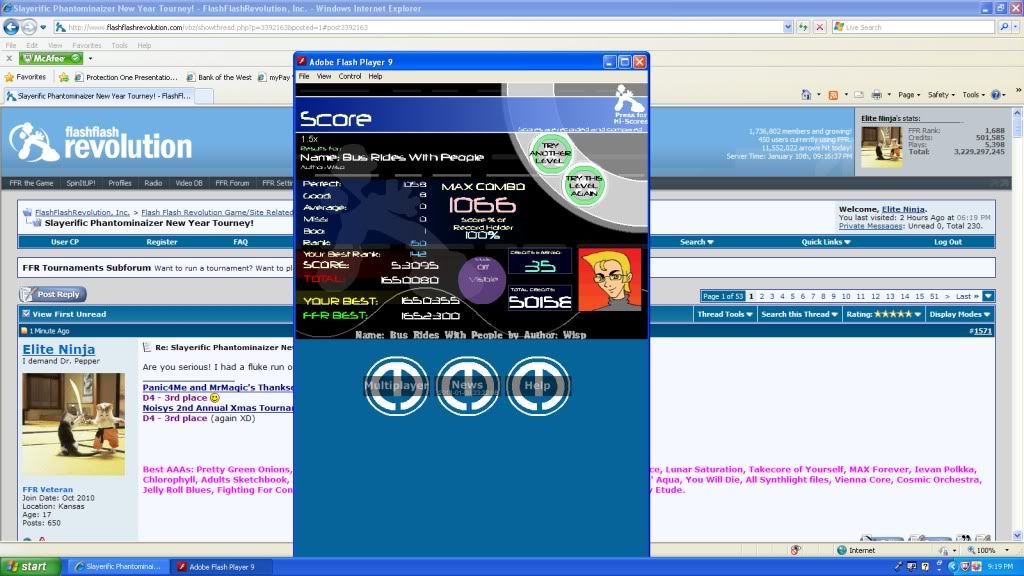Viewport: 1024px width, 576px height.
Task: Open the News round button
Action: coord(467,385)
